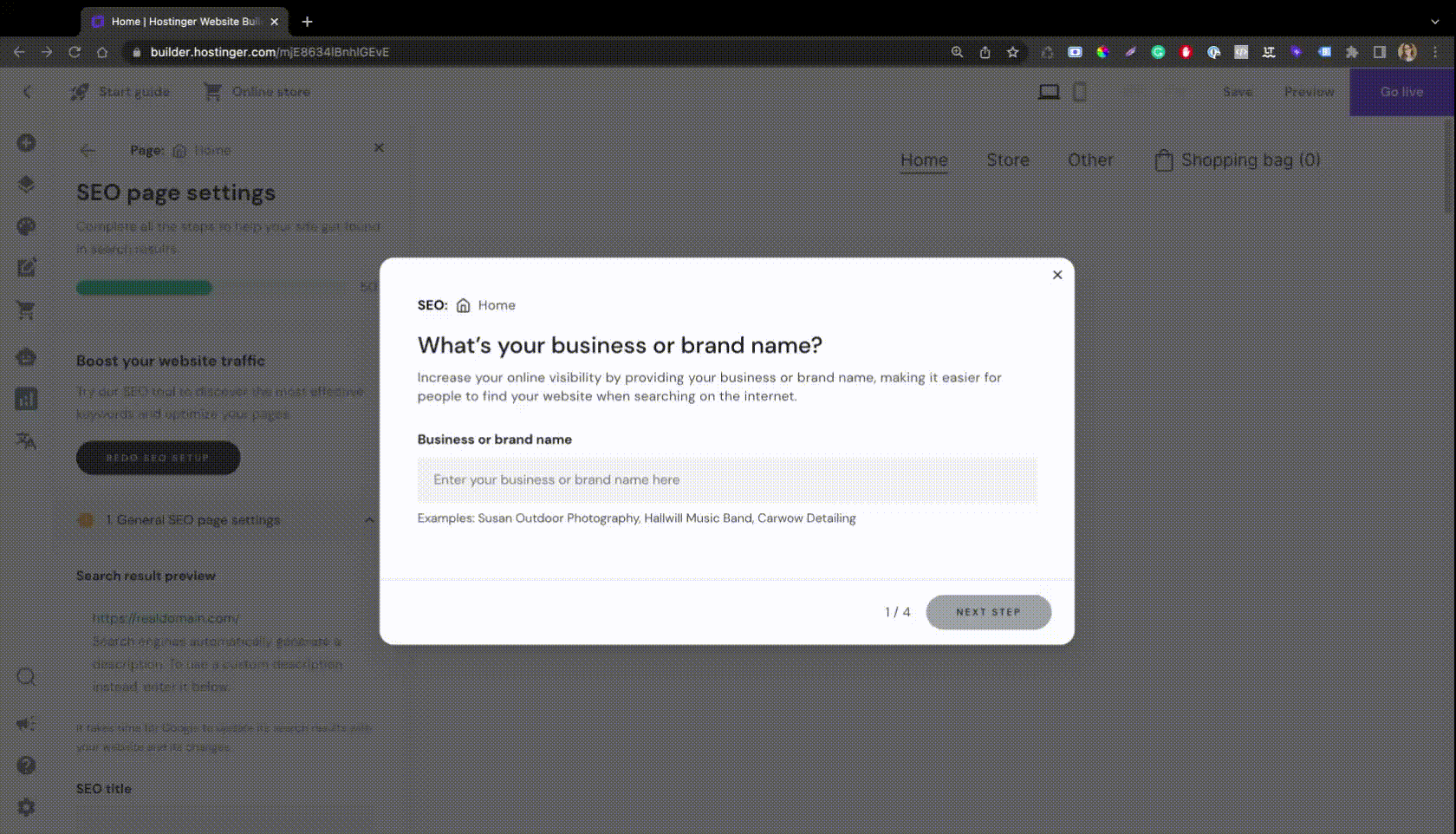Image resolution: width=1456 pixels, height=834 pixels.
Task: Click the Redo SEO Setup button
Action: pyautogui.click(x=158, y=458)
